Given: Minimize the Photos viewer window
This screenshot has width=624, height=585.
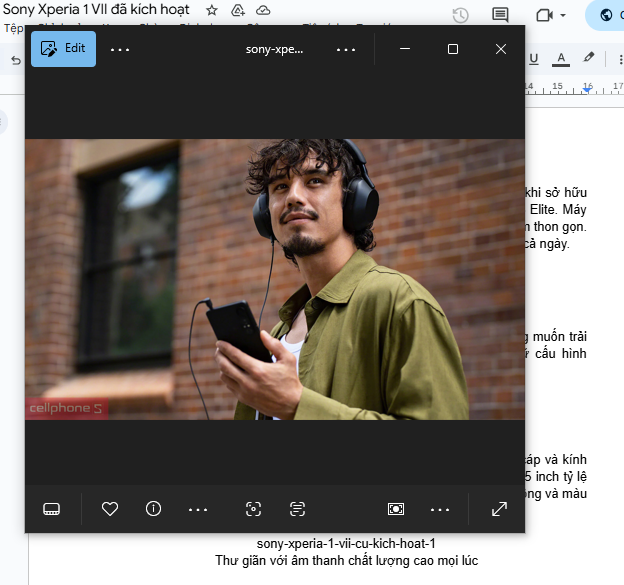Looking at the screenshot, I should [x=405, y=49].
